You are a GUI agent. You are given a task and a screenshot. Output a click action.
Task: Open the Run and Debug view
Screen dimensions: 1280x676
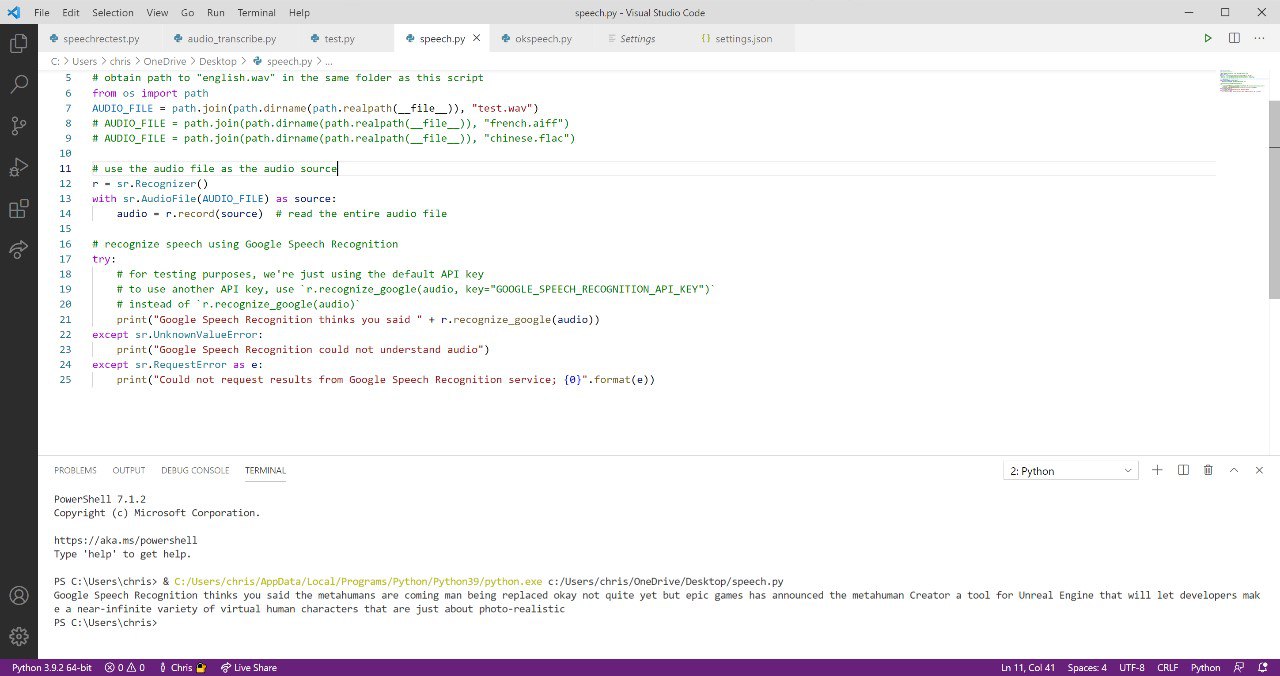[18, 167]
